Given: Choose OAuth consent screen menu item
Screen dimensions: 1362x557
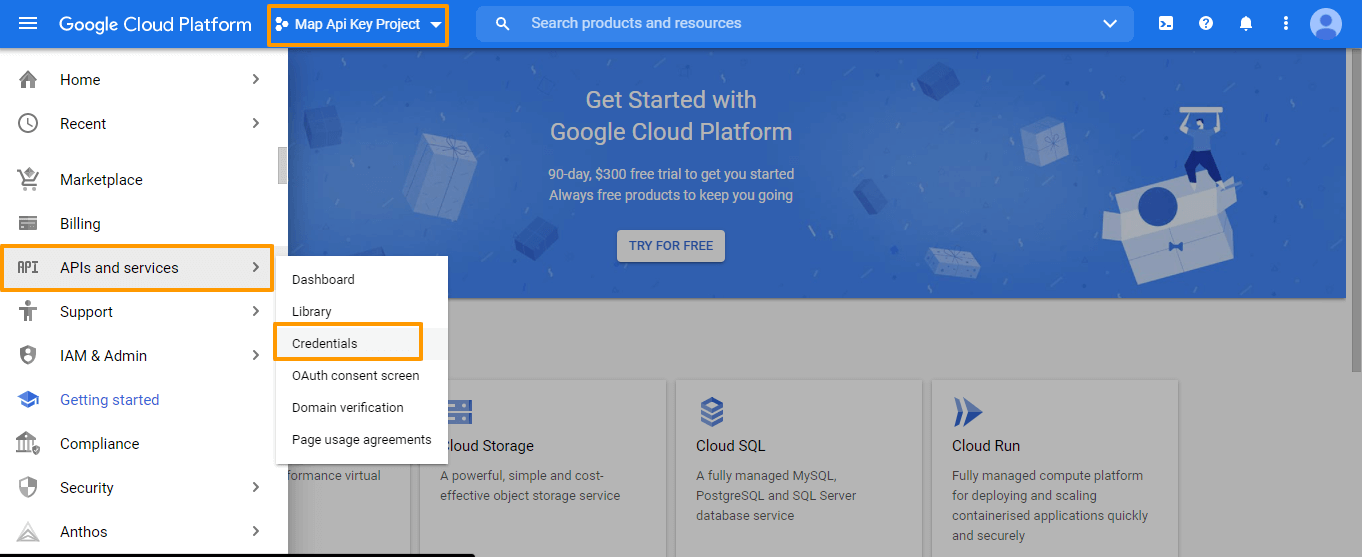Looking at the screenshot, I should (355, 375).
